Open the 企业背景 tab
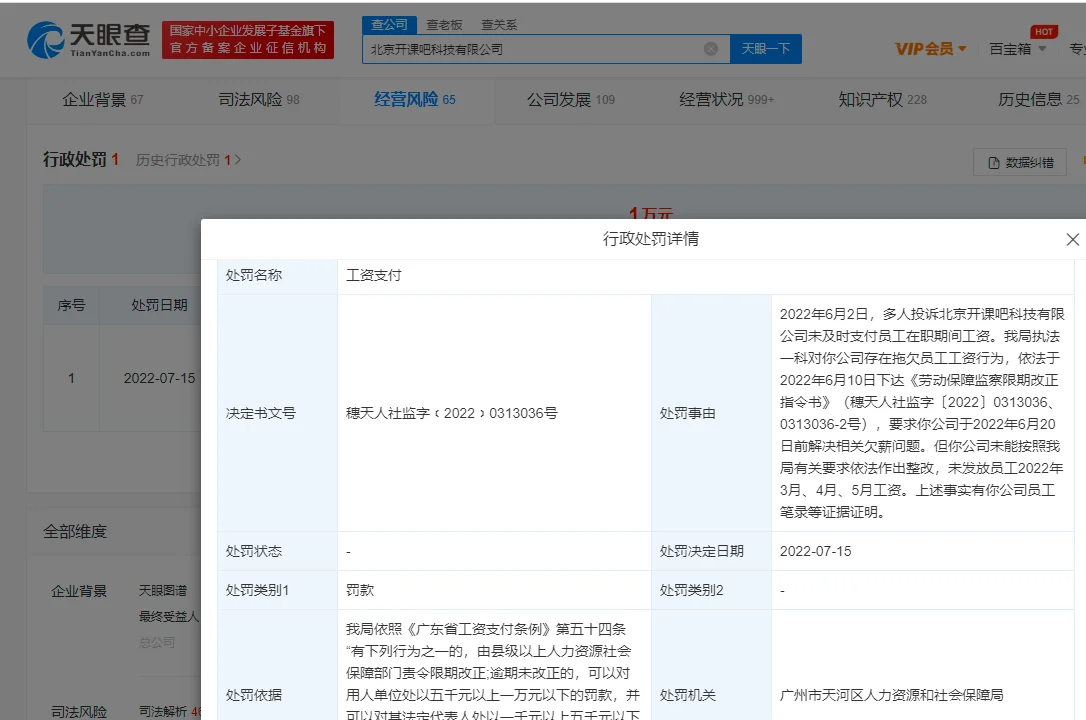The image size is (1086, 720). click(x=103, y=100)
